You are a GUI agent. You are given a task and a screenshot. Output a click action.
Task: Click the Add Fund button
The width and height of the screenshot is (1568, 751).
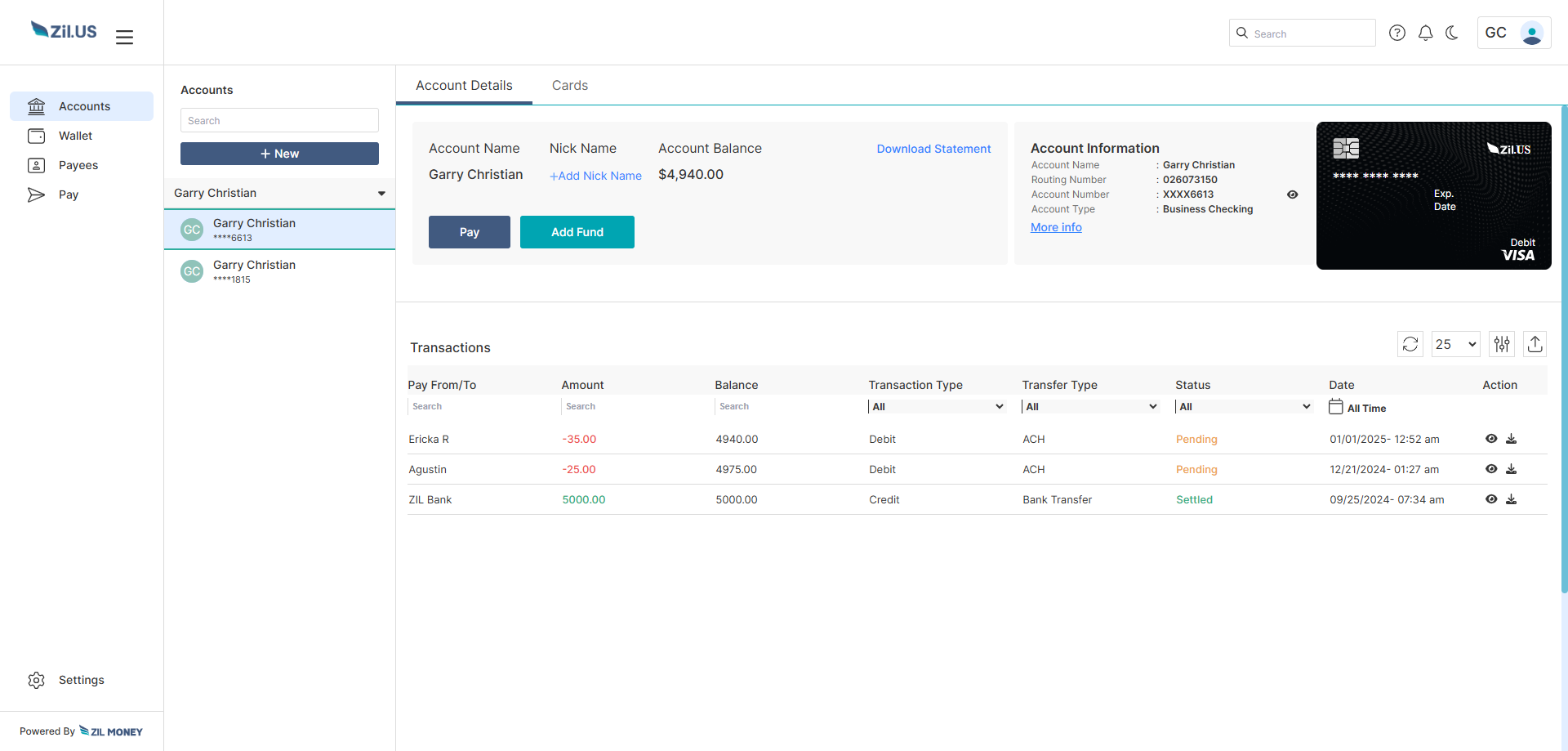coord(577,232)
